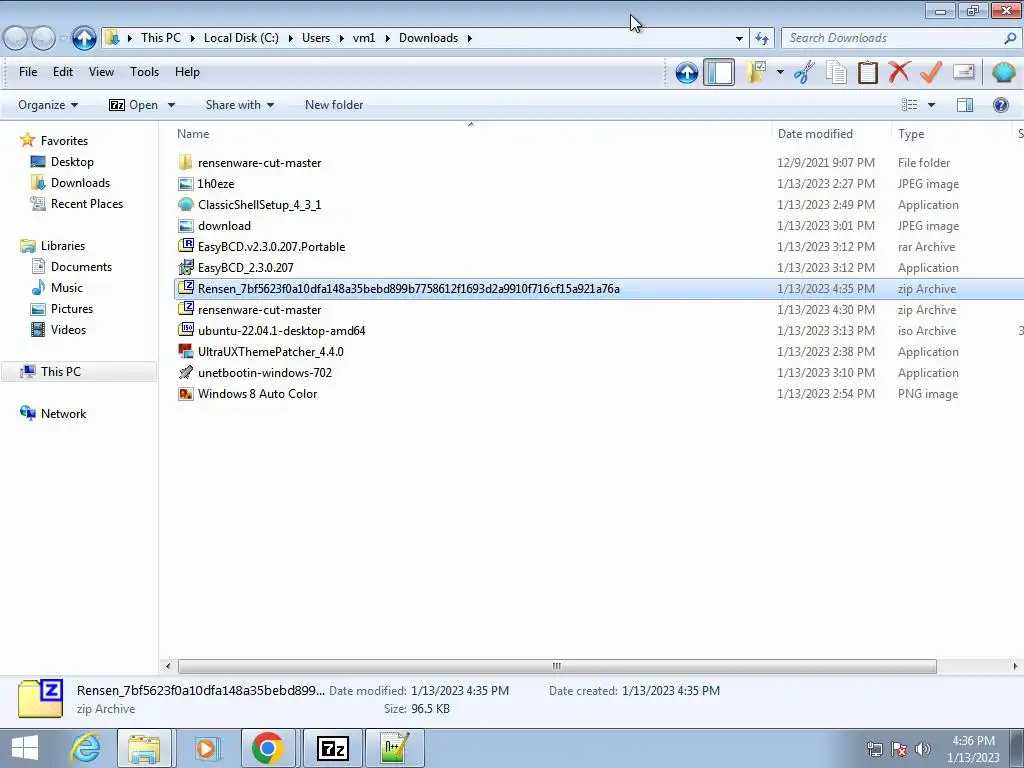Select Network in navigation pane
The width and height of the screenshot is (1024, 768).
(63, 413)
